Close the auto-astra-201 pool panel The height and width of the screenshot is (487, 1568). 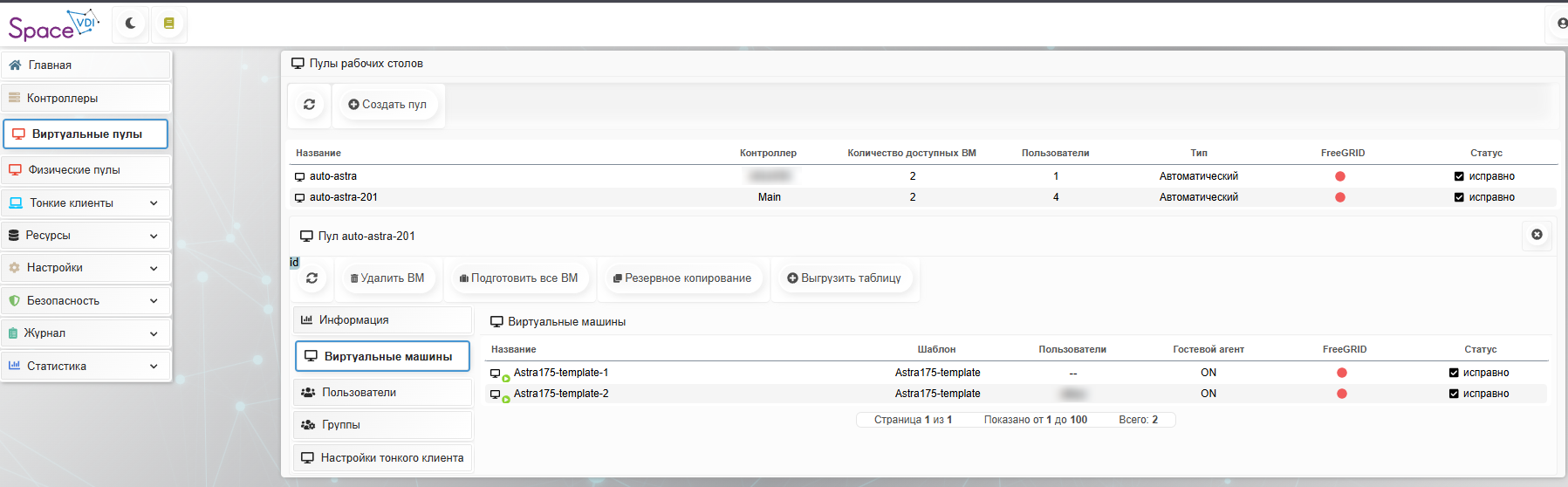point(1537,235)
